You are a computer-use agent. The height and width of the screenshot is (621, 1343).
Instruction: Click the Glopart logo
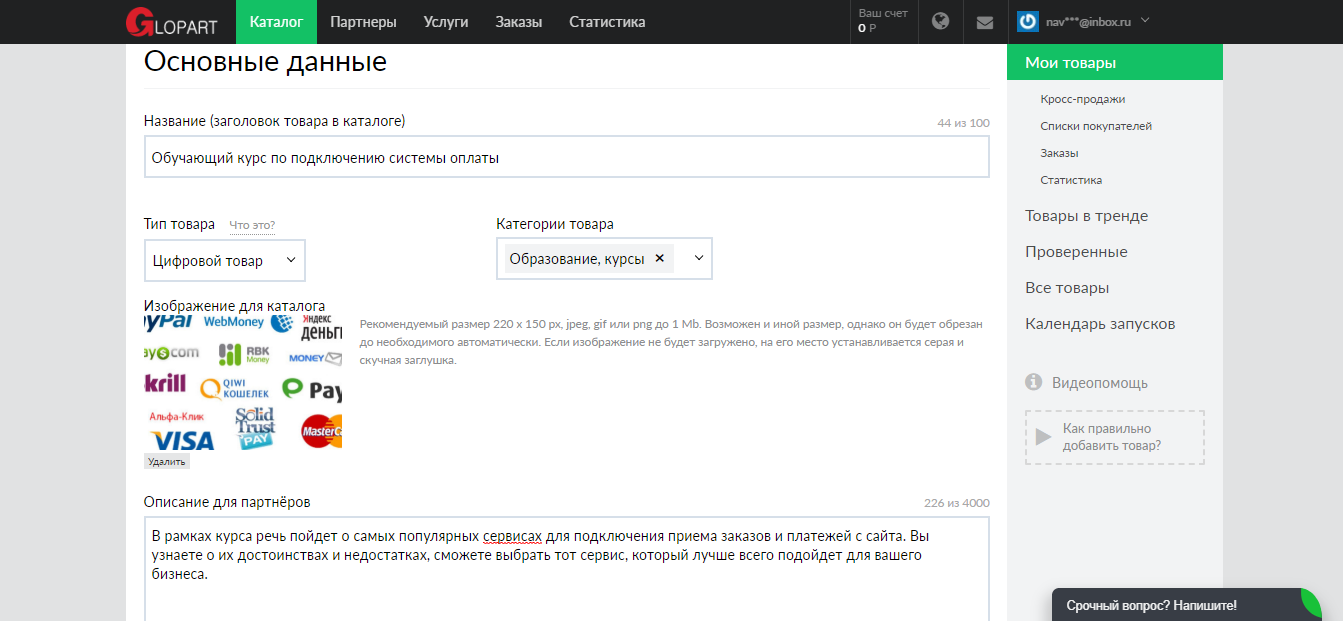pos(170,22)
